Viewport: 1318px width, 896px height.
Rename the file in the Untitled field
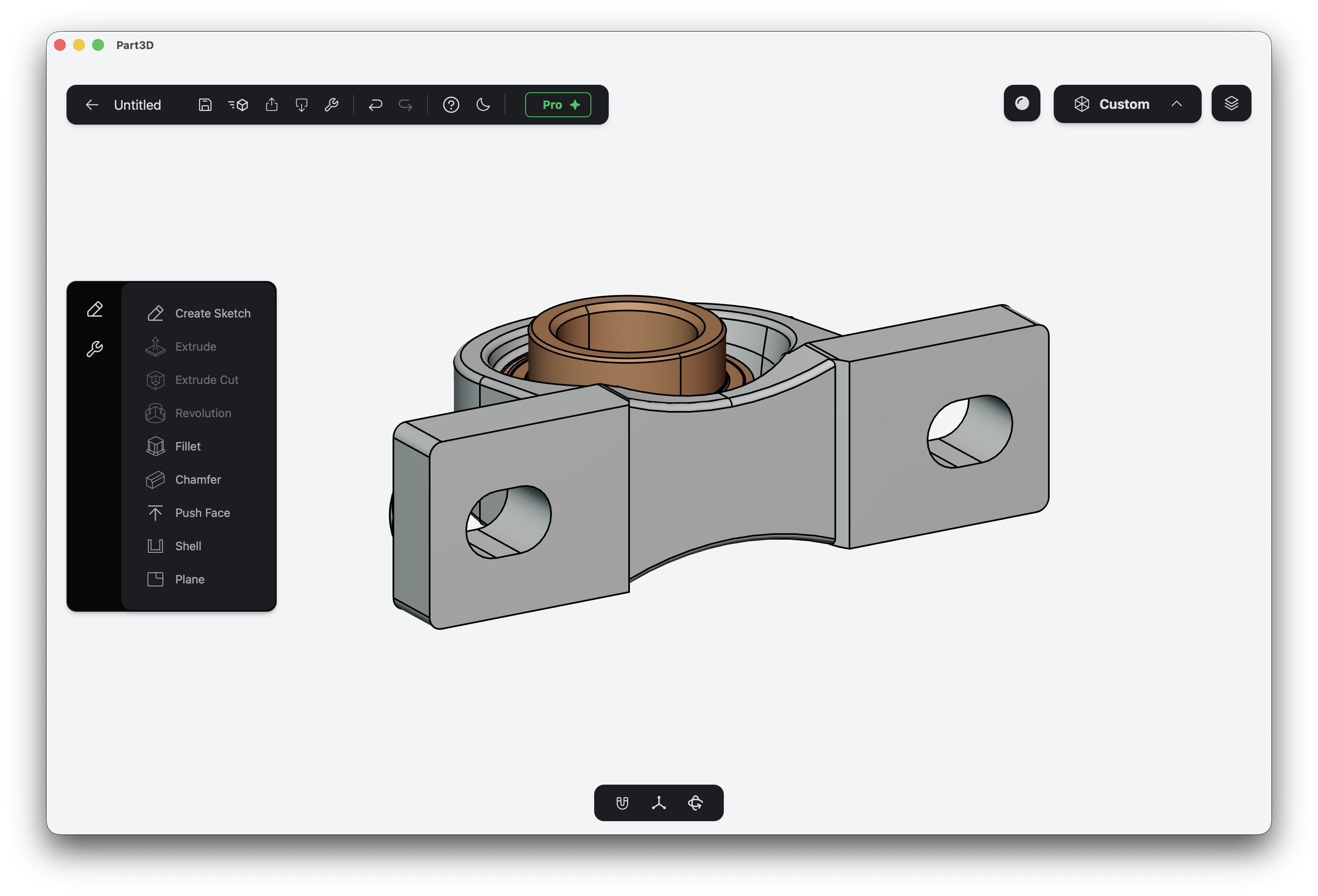[x=137, y=105]
